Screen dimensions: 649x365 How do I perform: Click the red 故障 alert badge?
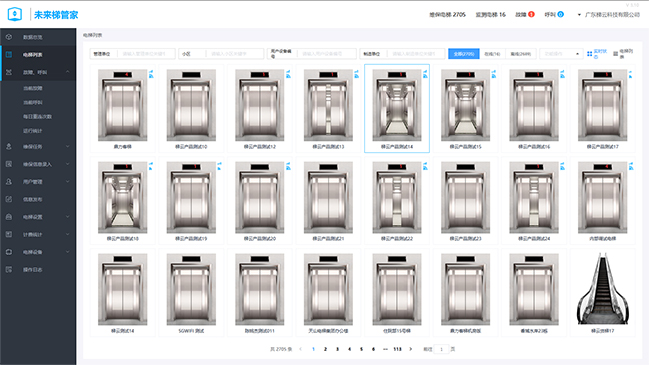coord(531,14)
